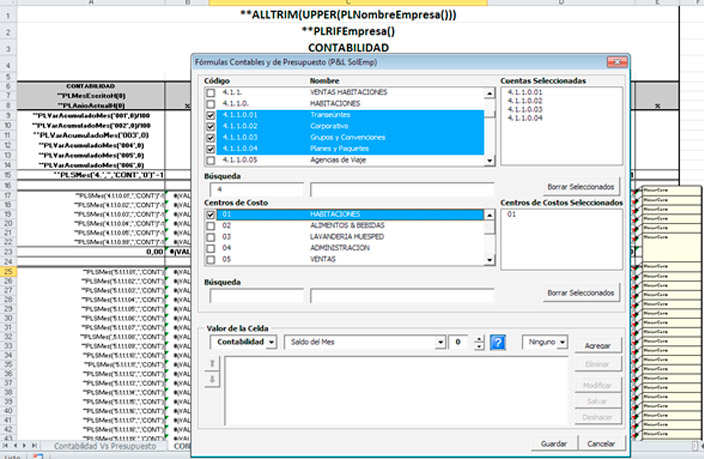
Task: Check the 4.1.1.0.05 Agencias de Viaje box
Action: coord(210,159)
